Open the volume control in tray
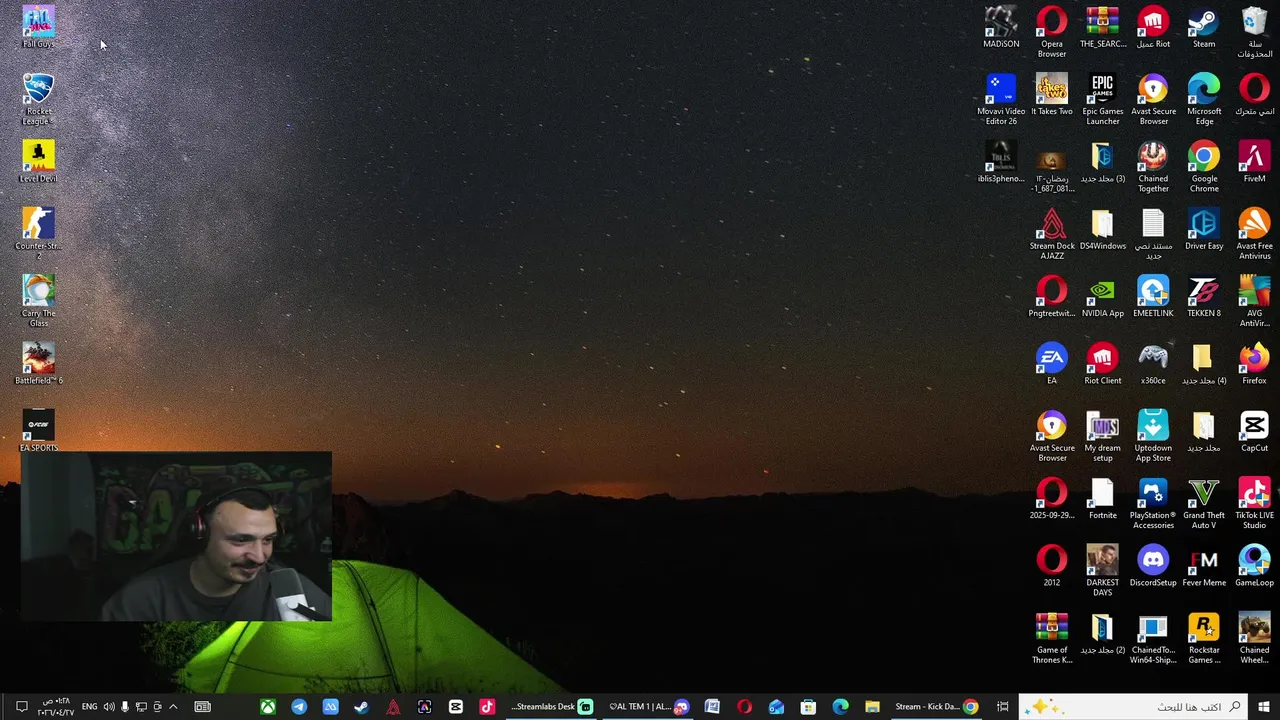This screenshot has height=720, width=1280. point(109,707)
